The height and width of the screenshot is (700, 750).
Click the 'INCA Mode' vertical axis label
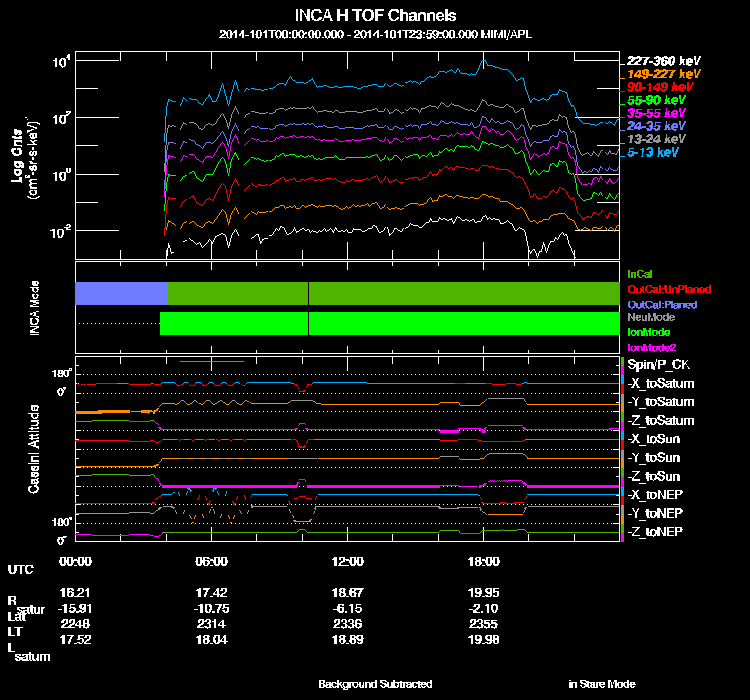tap(34, 308)
